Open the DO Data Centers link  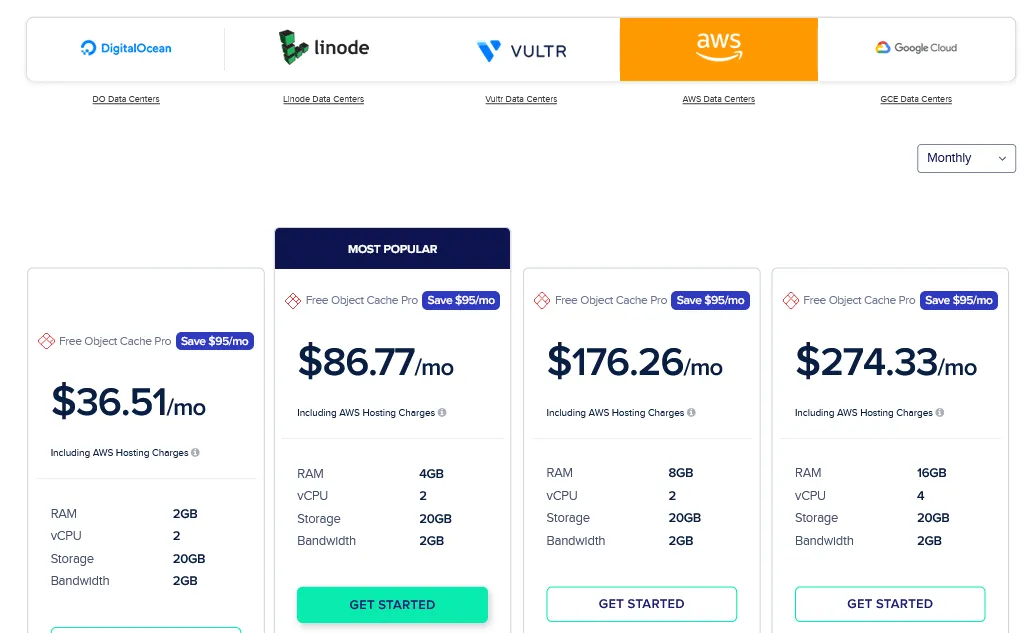pyautogui.click(x=125, y=99)
